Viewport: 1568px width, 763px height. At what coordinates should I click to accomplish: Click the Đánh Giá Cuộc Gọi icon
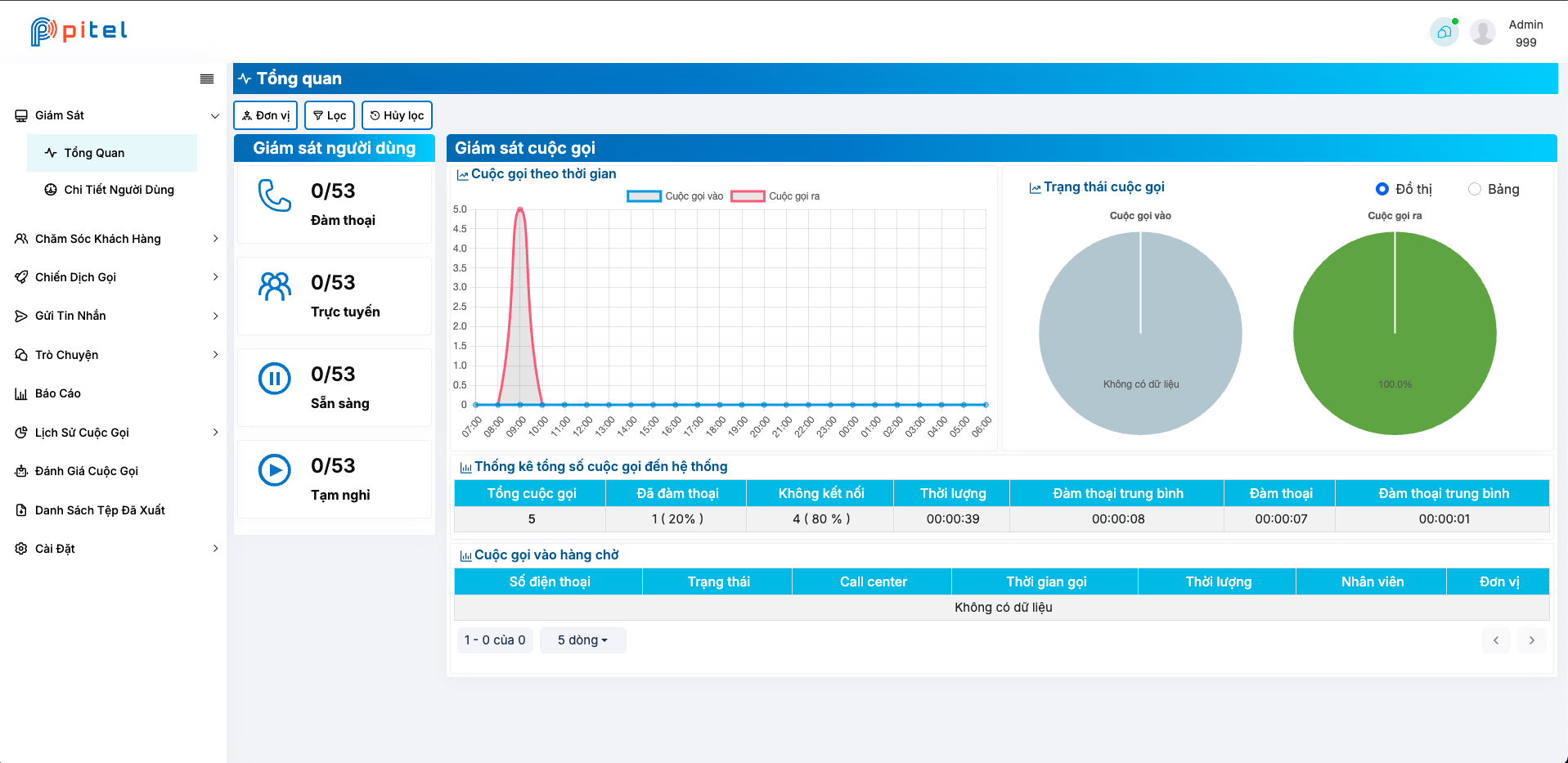pyautogui.click(x=21, y=471)
